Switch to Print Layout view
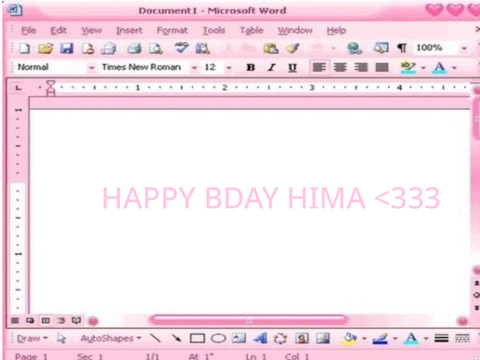Image resolution: width=480 pixels, height=360 pixels. click(x=46, y=321)
